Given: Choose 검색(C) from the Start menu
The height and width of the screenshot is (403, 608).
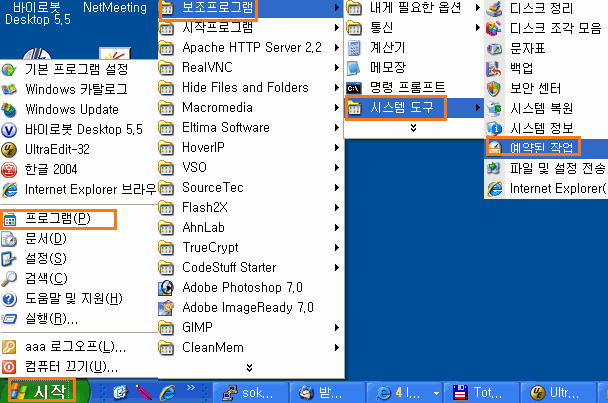Looking at the screenshot, I should (x=46, y=278).
